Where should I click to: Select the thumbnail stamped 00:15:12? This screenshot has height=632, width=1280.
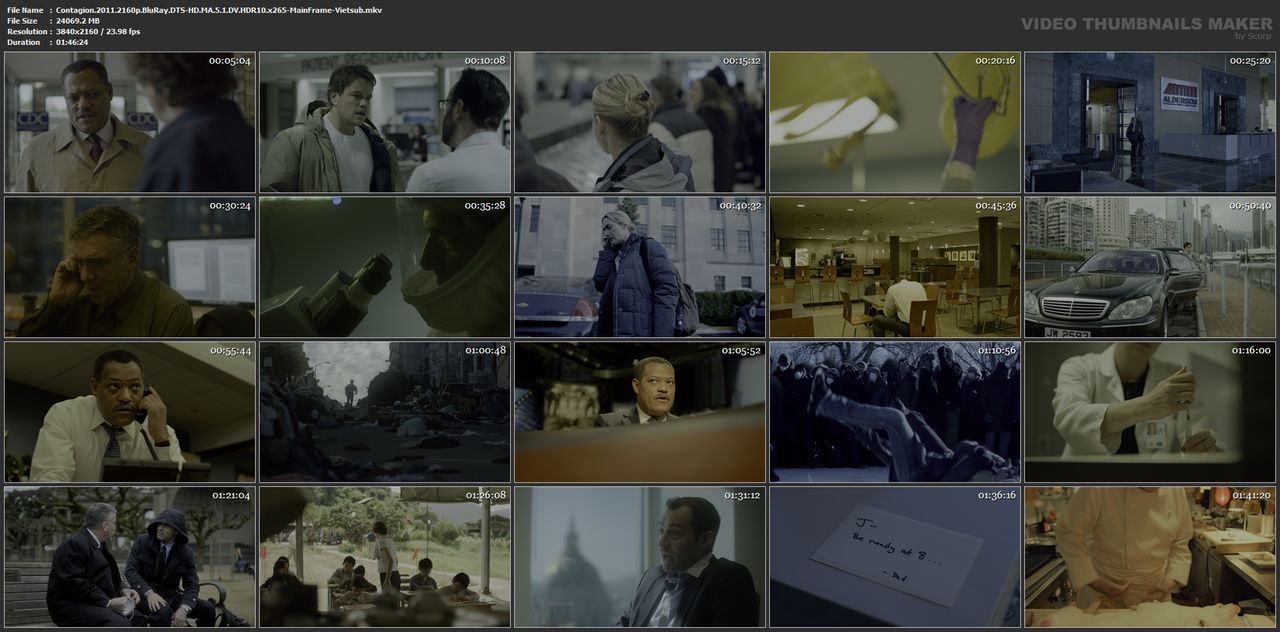640,122
